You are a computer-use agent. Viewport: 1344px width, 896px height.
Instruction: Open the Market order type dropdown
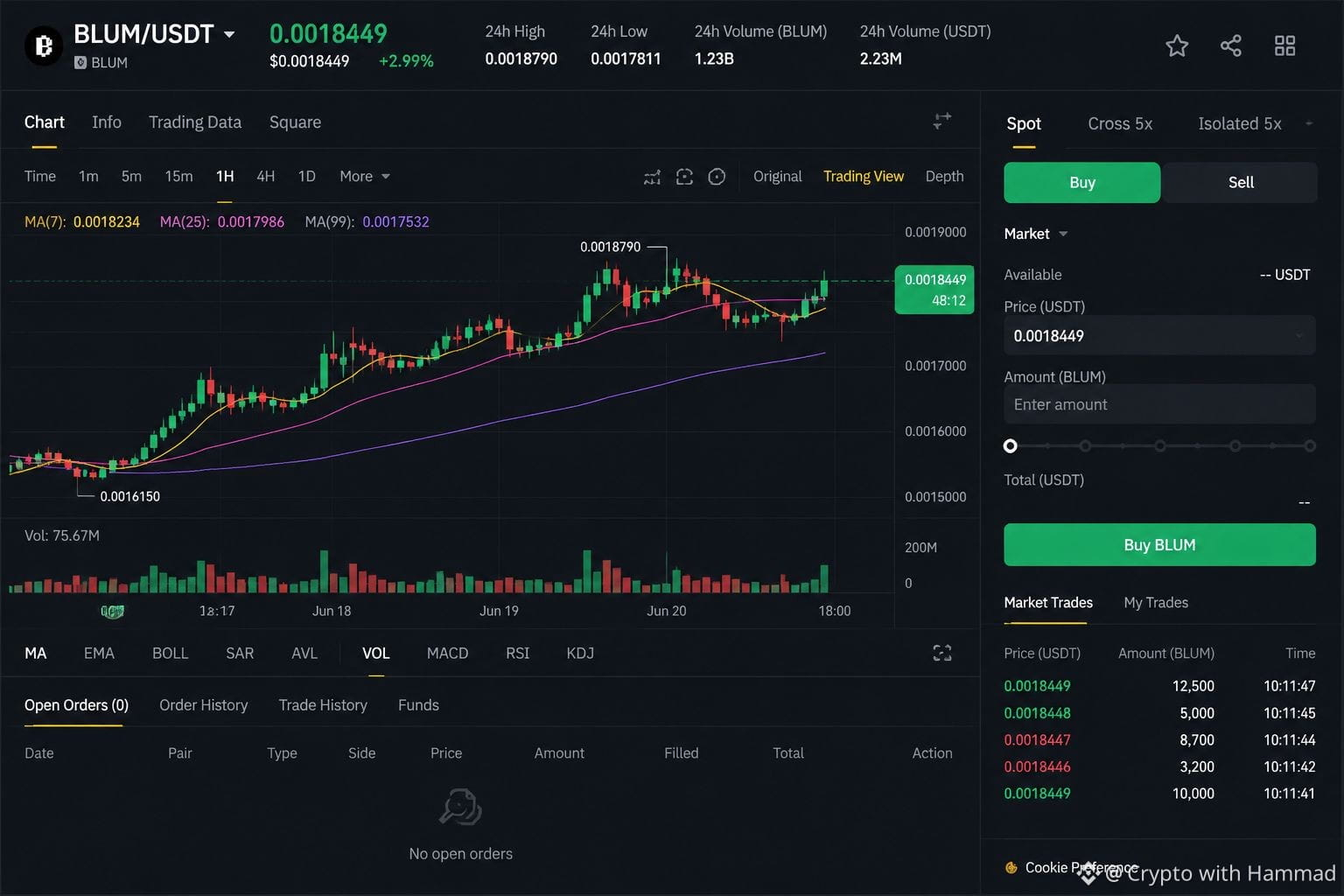tap(1036, 234)
